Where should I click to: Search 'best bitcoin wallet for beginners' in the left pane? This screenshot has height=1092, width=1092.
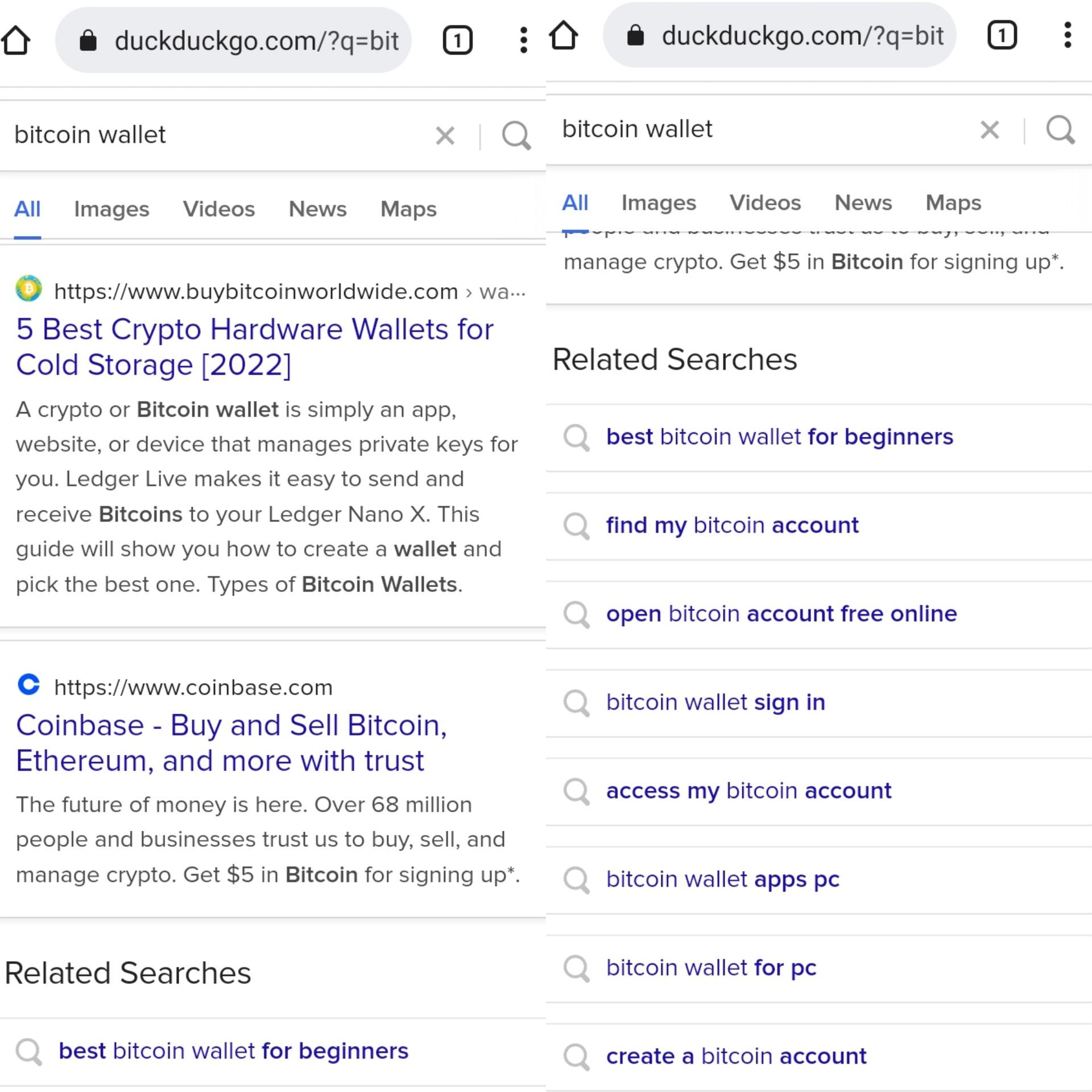[x=233, y=1051]
